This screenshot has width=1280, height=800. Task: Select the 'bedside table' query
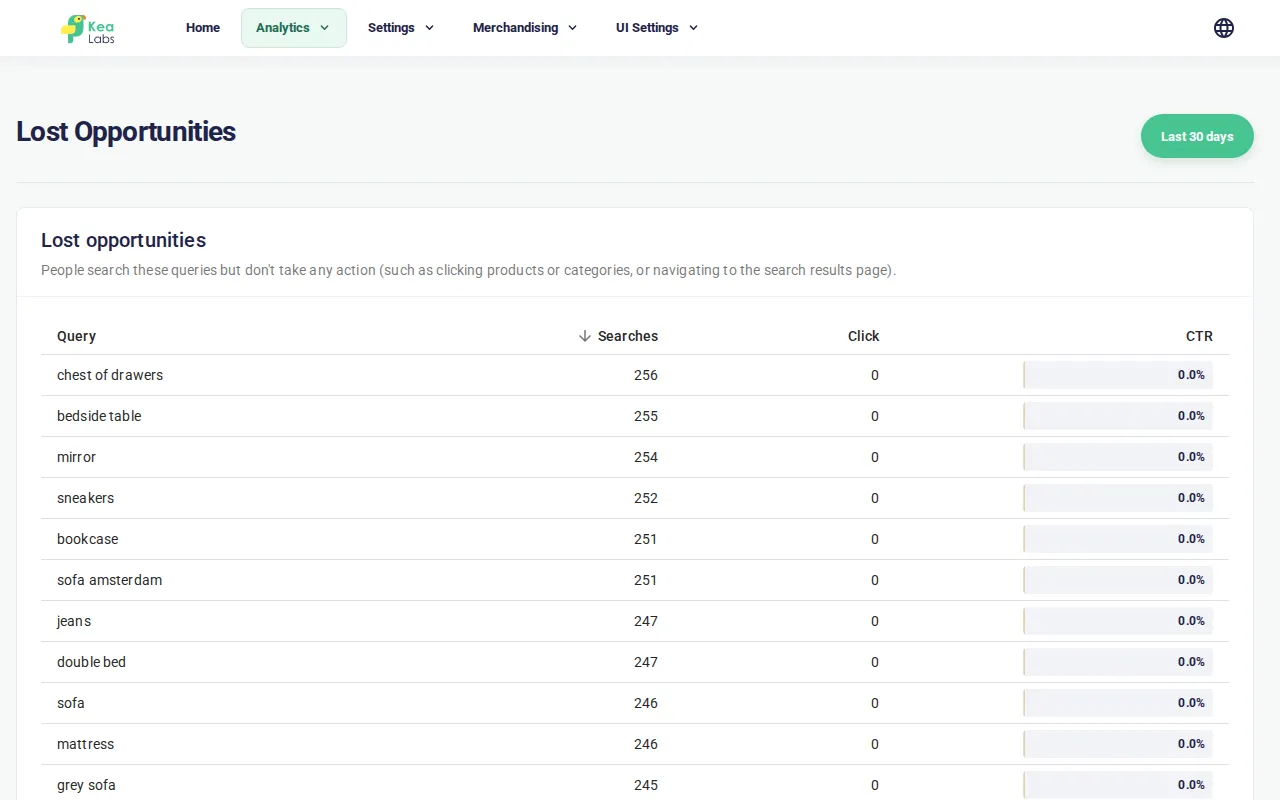pos(99,416)
